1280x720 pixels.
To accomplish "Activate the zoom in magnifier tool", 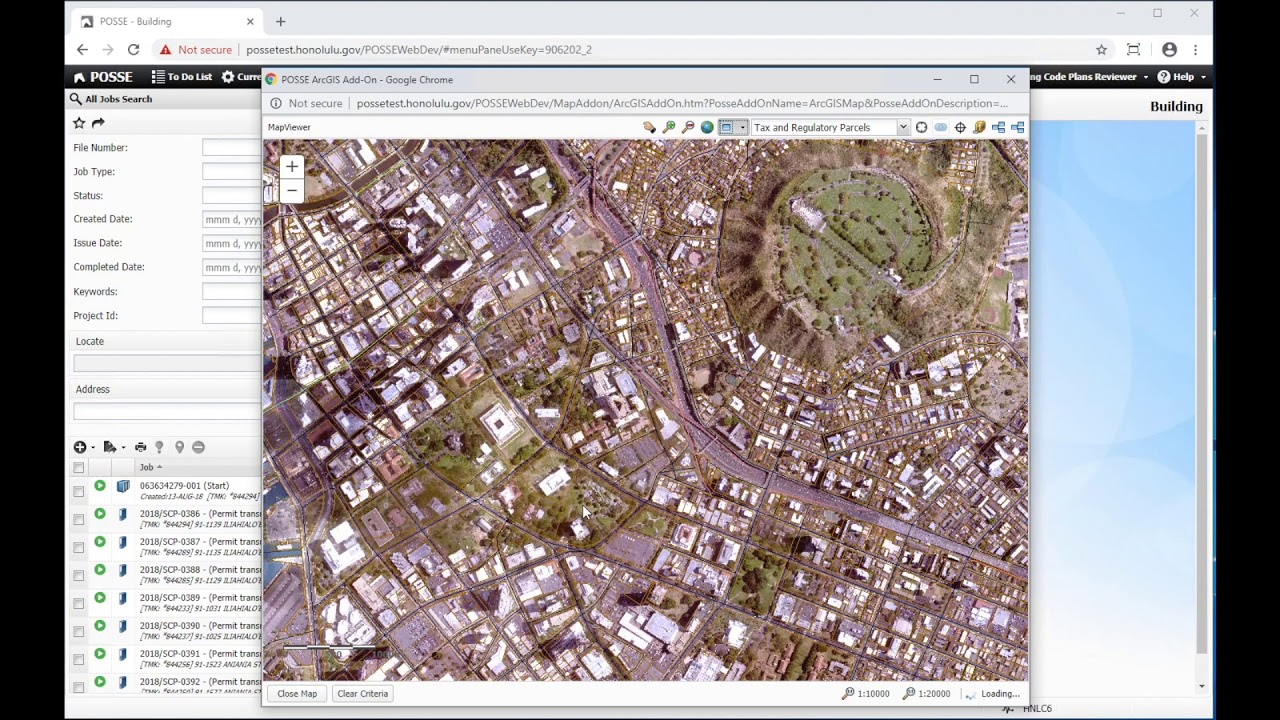I will [x=669, y=127].
